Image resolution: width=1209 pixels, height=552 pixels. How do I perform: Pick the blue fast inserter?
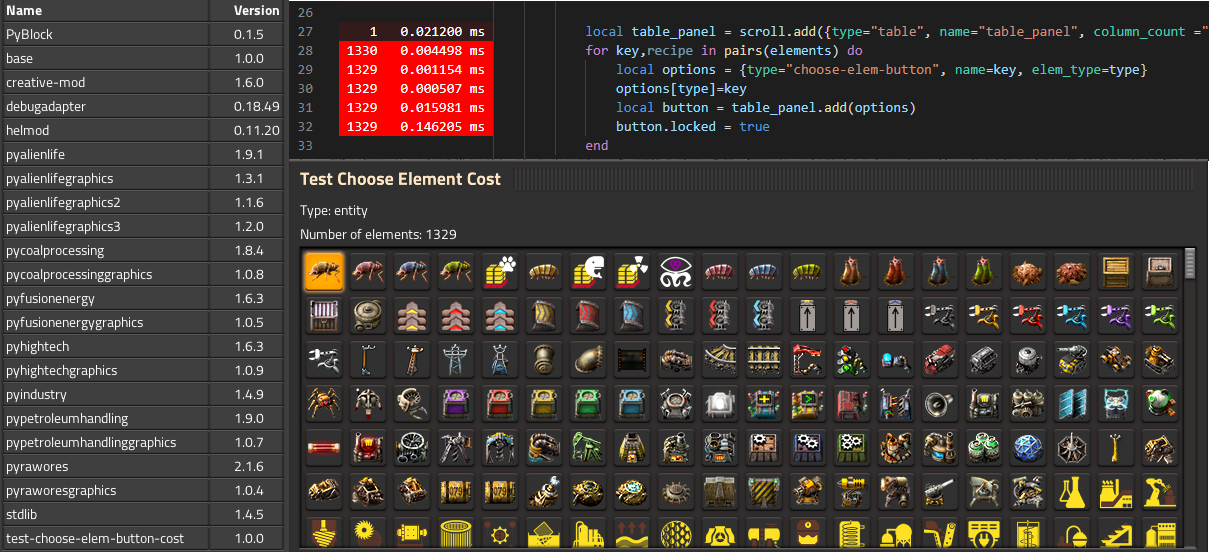1071,314
